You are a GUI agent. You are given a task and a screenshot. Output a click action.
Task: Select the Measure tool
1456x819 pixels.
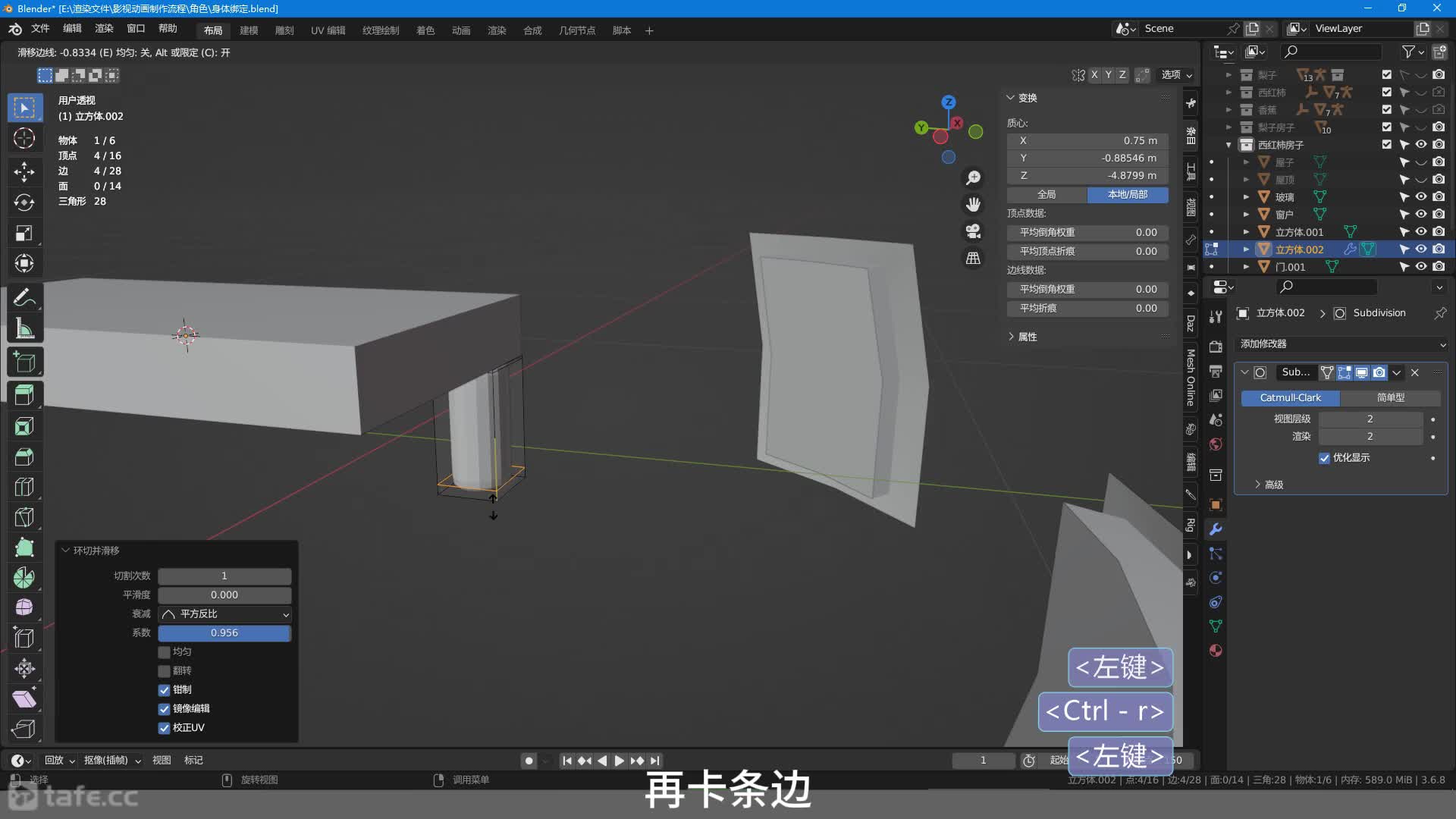pos(24,328)
